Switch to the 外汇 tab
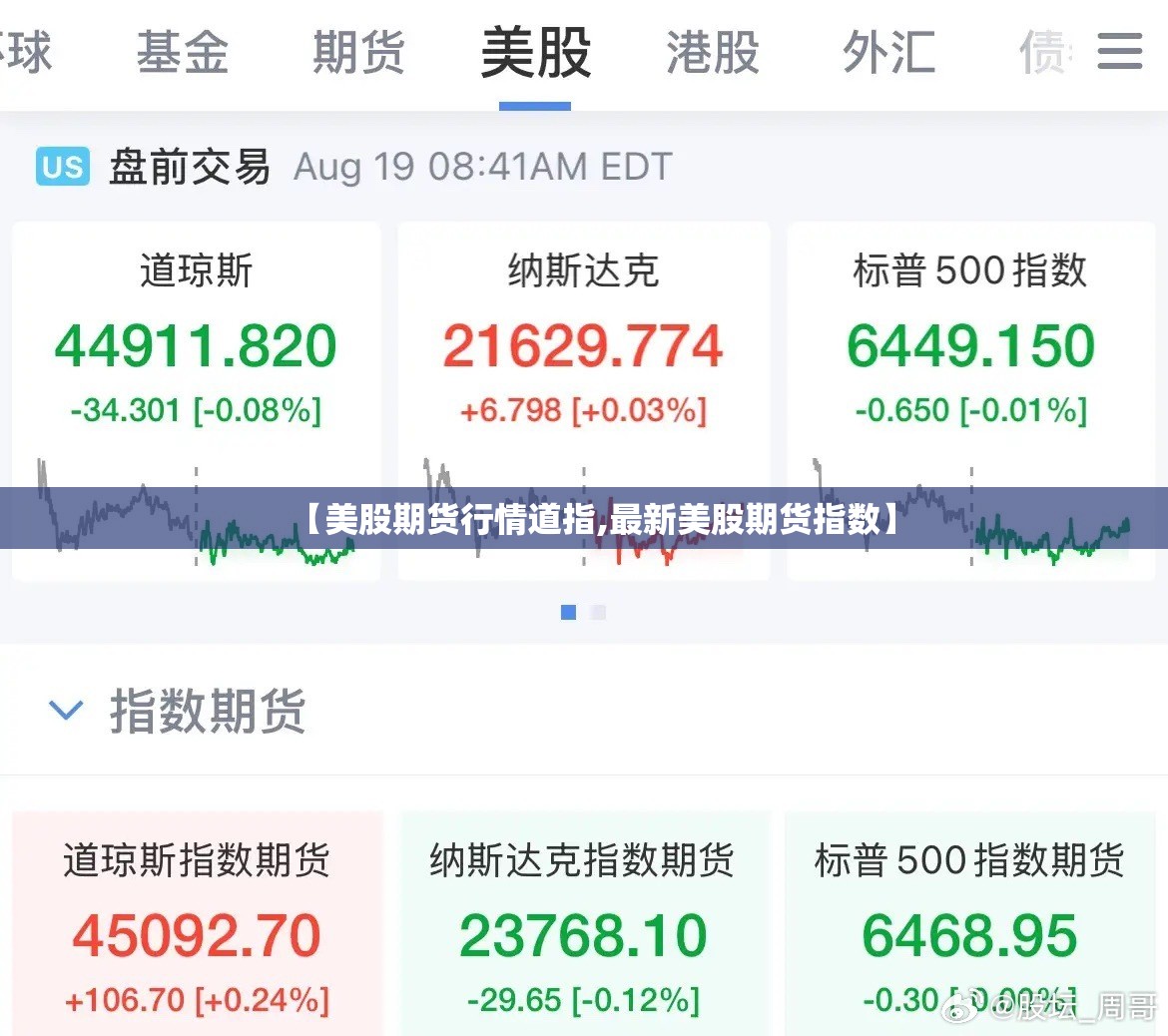 pyautogui.click(x=888, y=52)
